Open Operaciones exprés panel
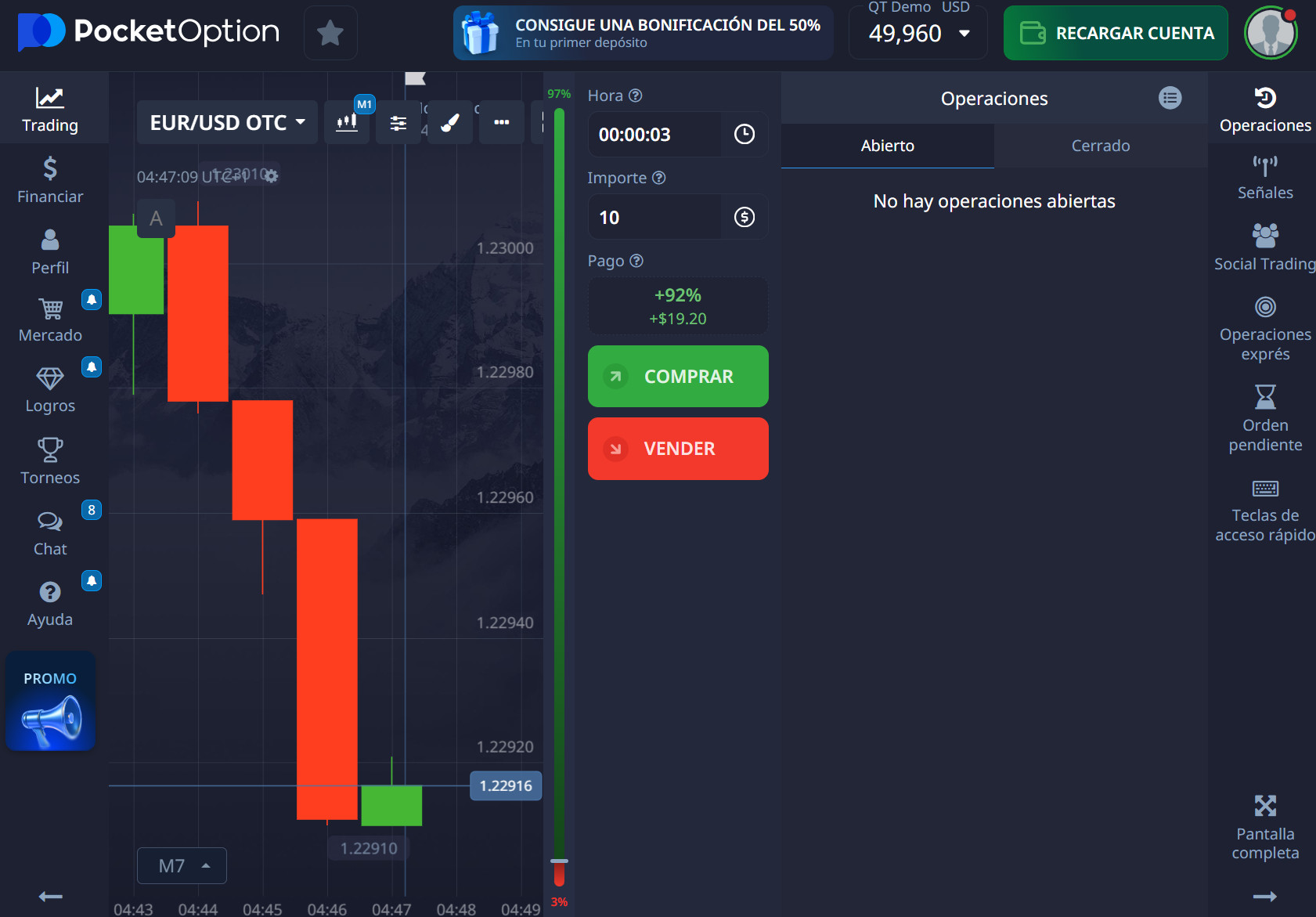This screenshot has height=917, width=1316. click(1265, 329)
